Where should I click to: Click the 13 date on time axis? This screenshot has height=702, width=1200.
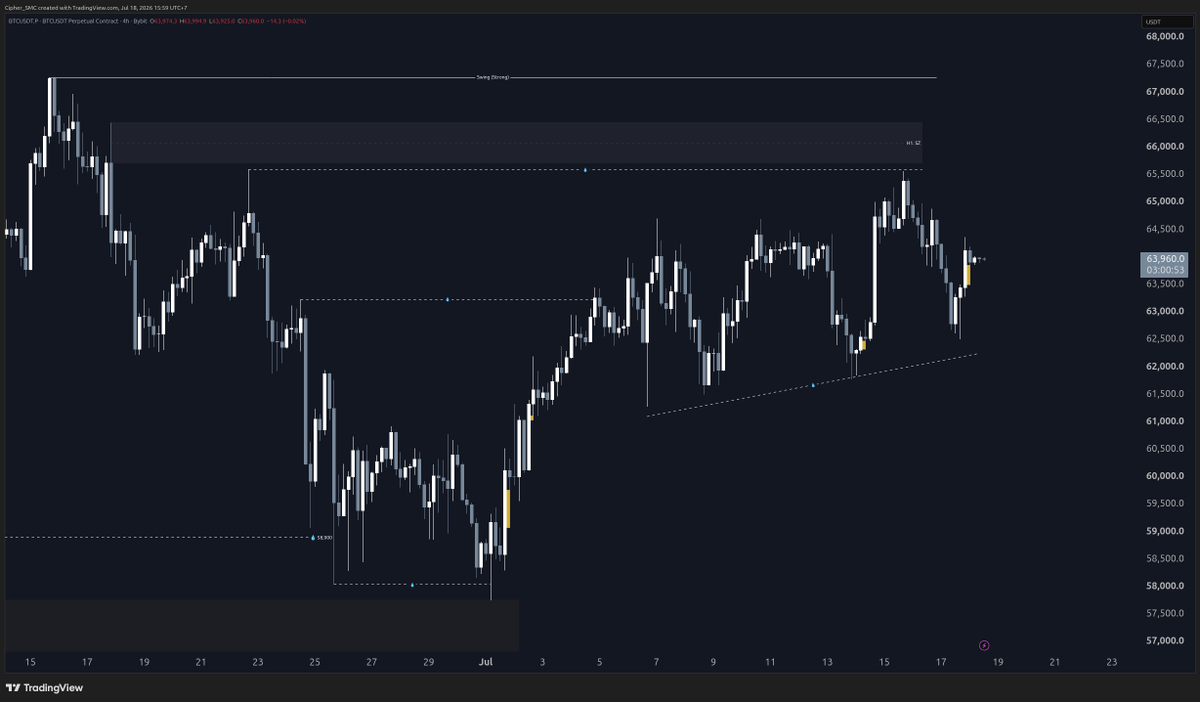[827, 662]
